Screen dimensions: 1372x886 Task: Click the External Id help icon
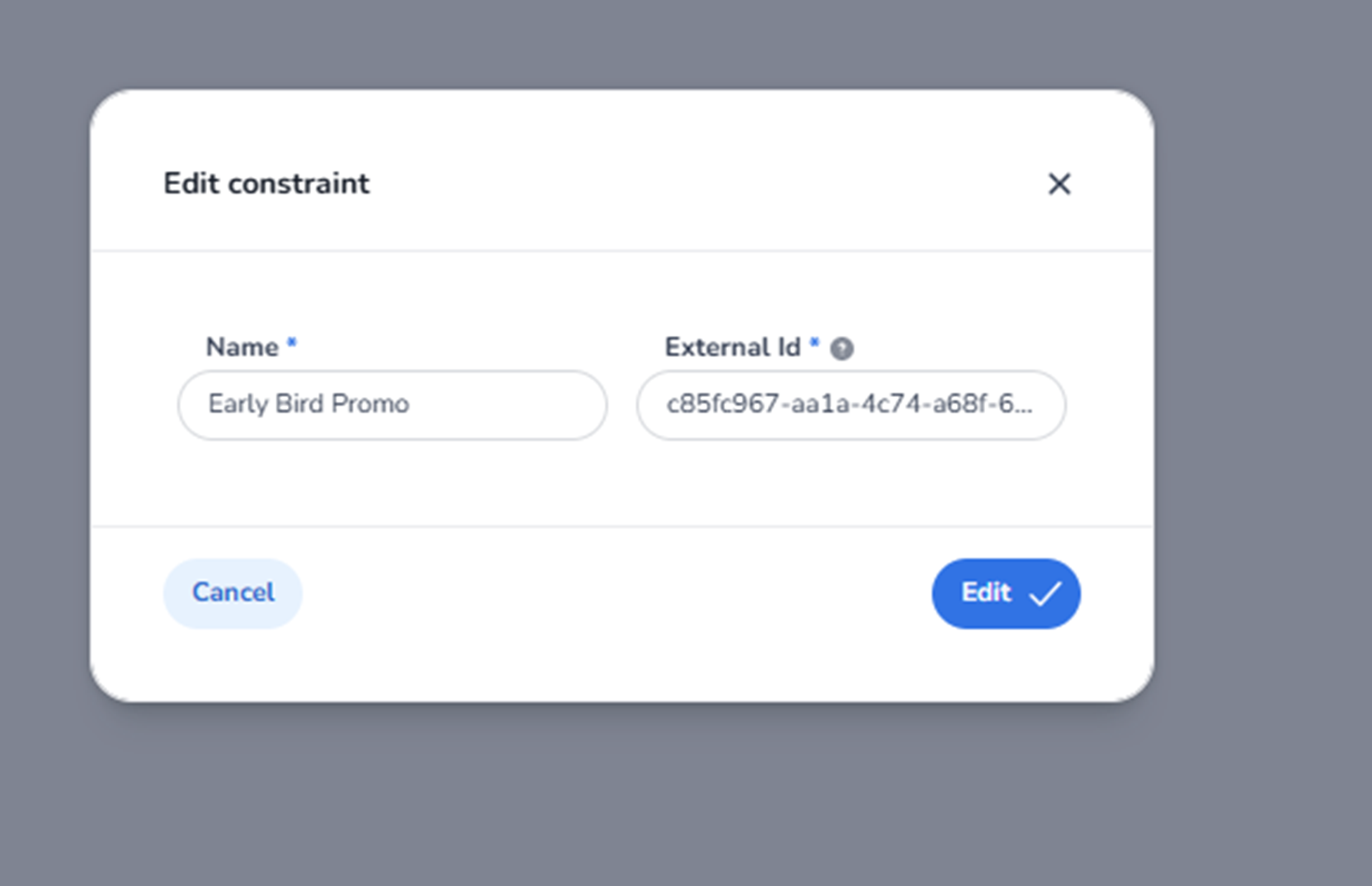(842, 349)
